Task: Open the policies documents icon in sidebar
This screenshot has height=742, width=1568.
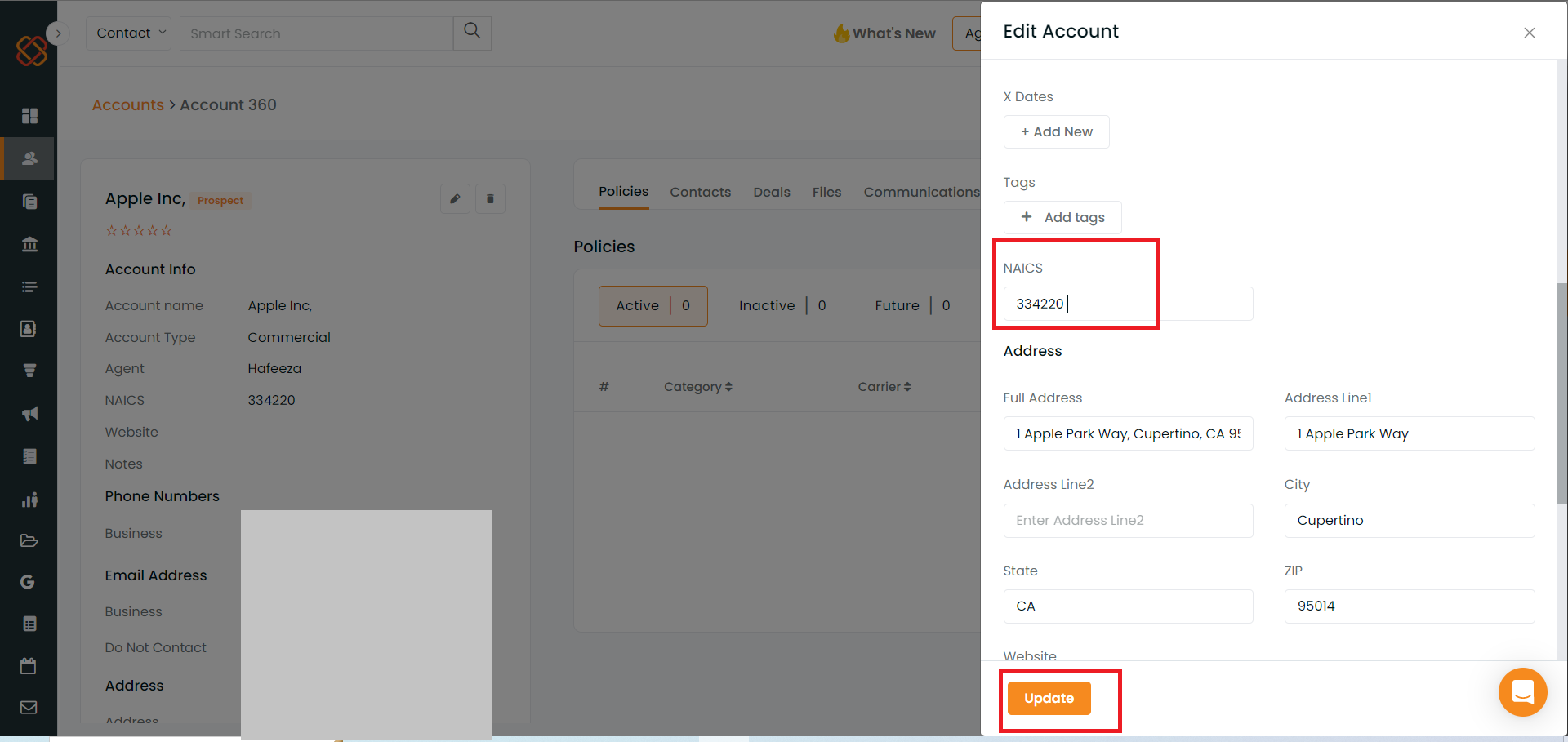Action: click(x=29, y=202)
